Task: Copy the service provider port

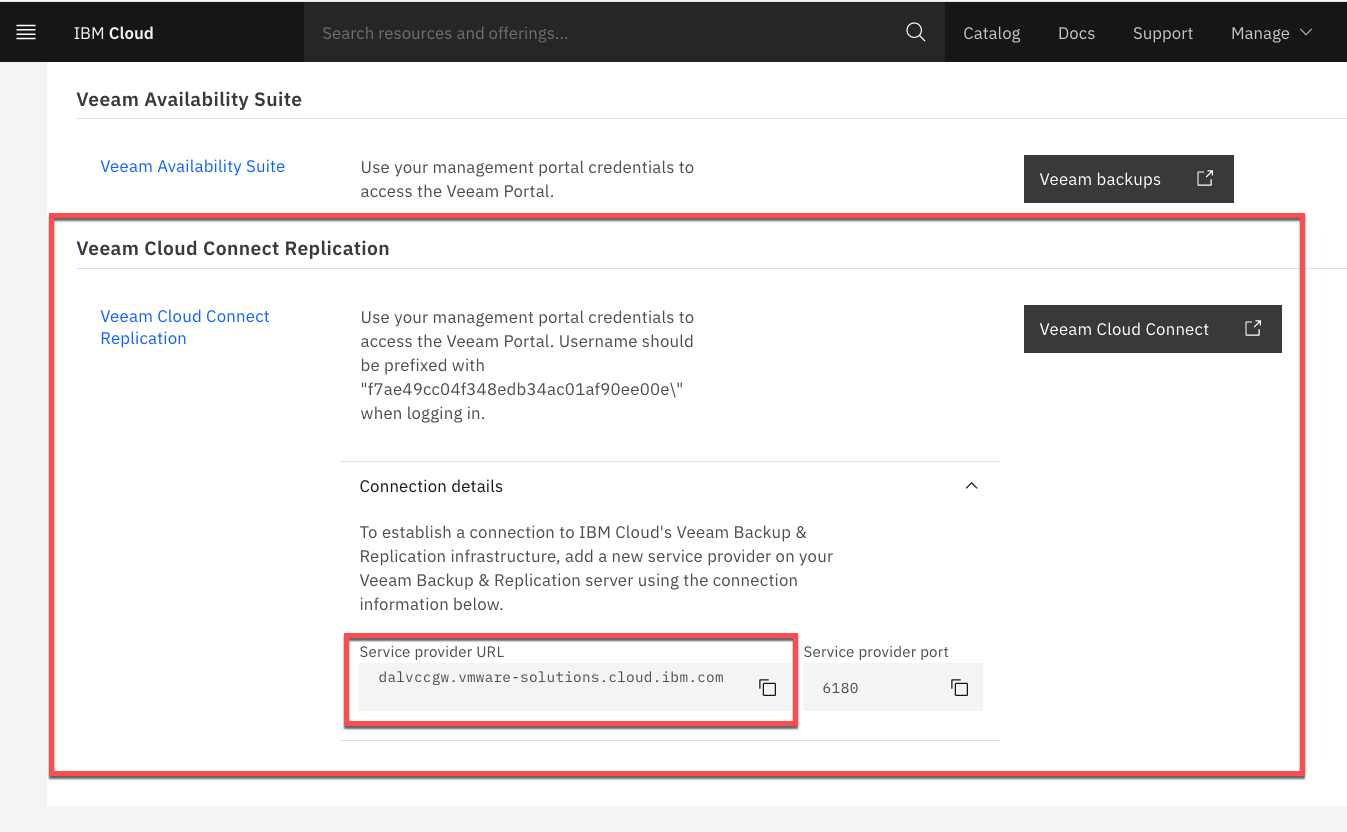Action: tap(959, 688)
